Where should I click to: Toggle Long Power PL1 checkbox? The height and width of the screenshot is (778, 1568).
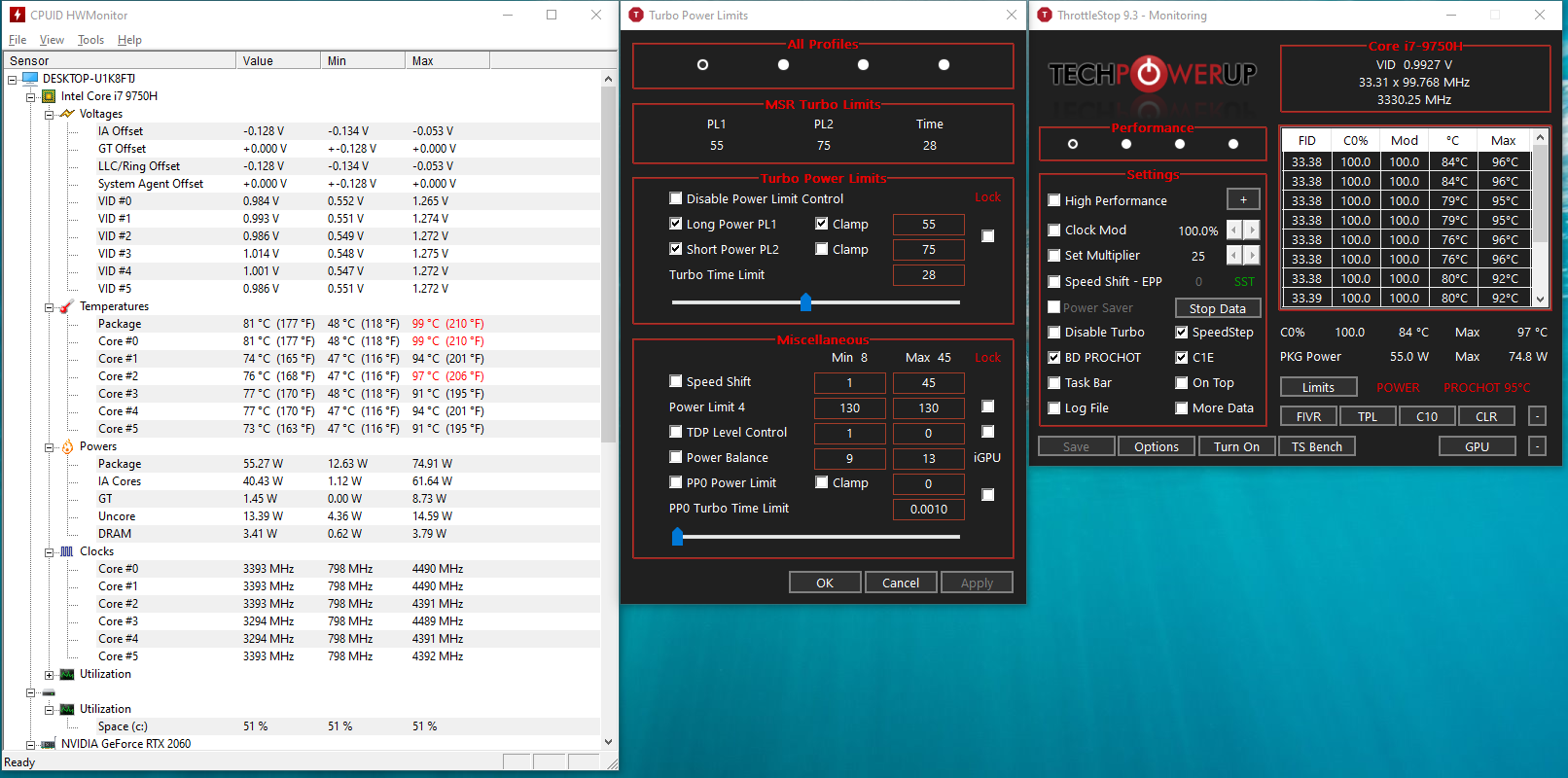676,224
